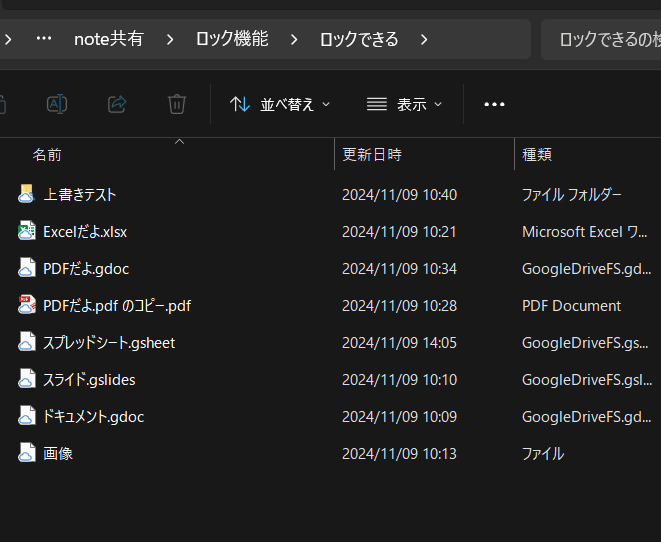Image resolution: width=661 pixels, height=542 pixels.
Task: Click type ファイル for 画像 row
Action: [x=543, y=454]
